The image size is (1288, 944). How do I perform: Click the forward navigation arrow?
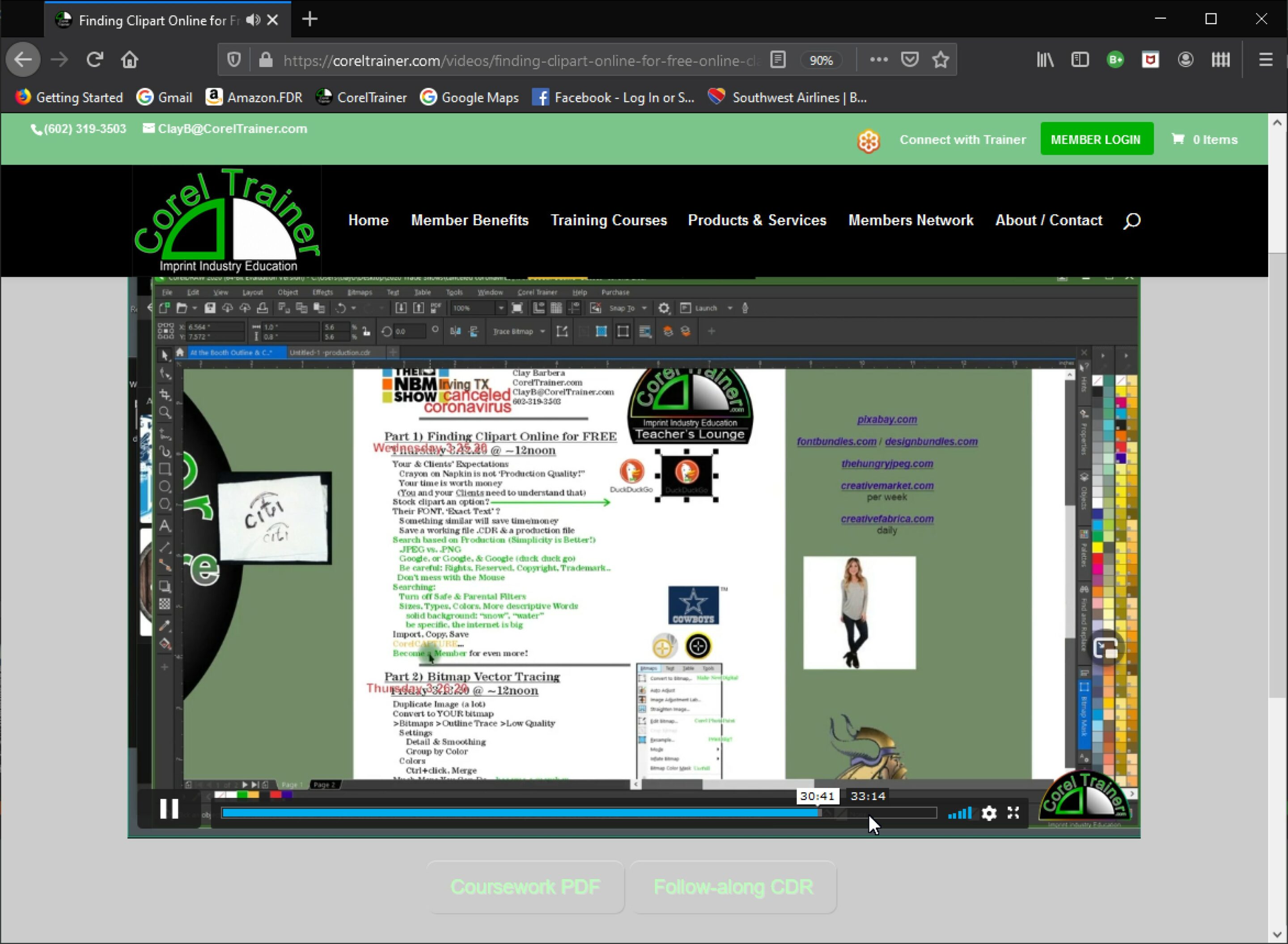tap(59, 59)
